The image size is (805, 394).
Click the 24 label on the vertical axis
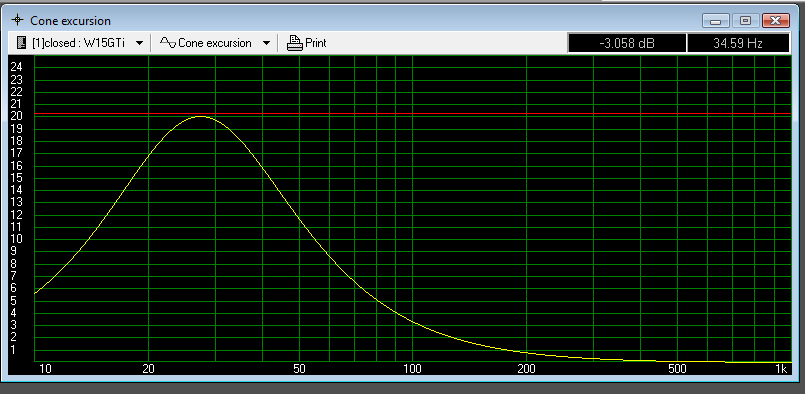[17, 67]
